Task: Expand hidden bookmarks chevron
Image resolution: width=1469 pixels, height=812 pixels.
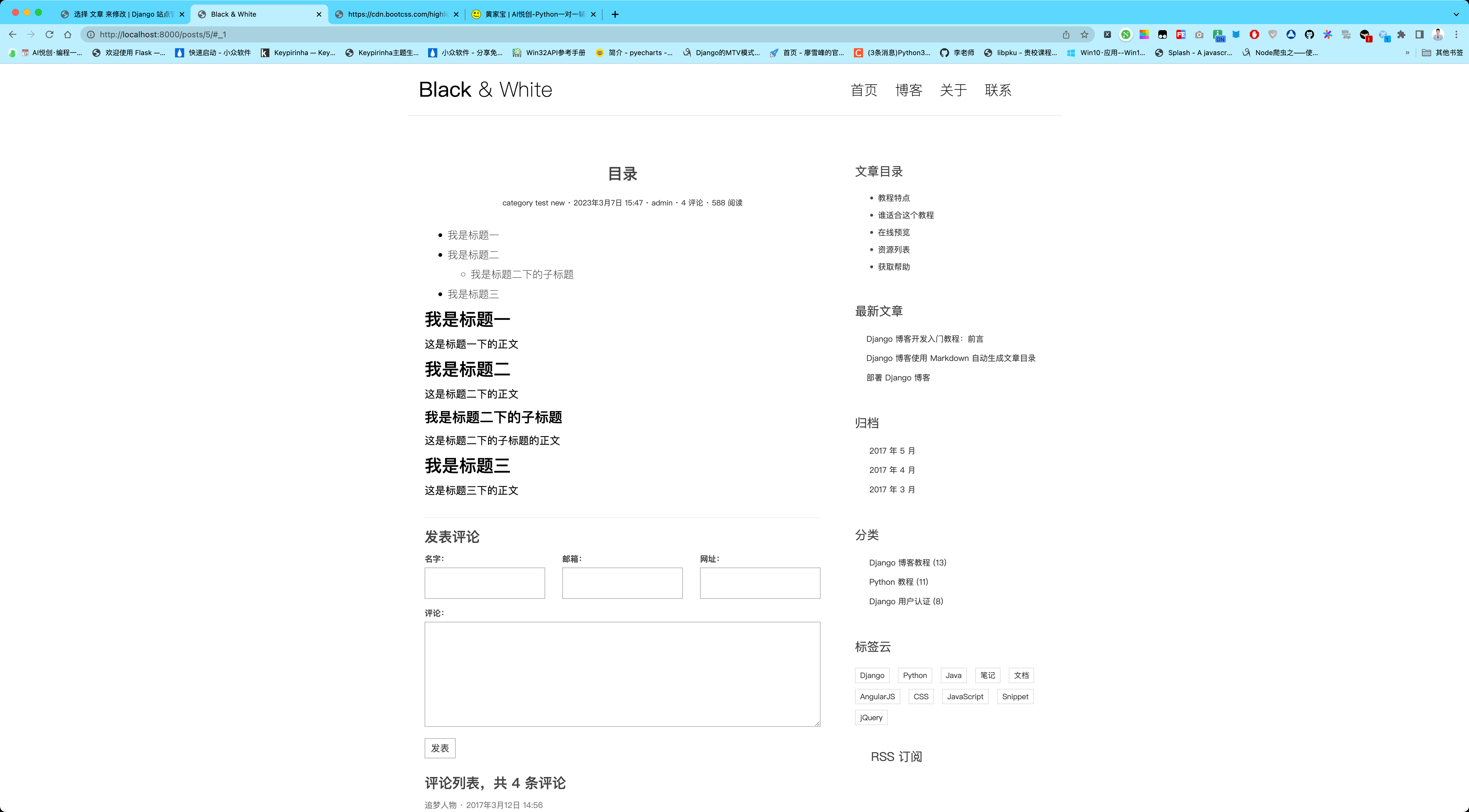Action: coord(1407,53)
